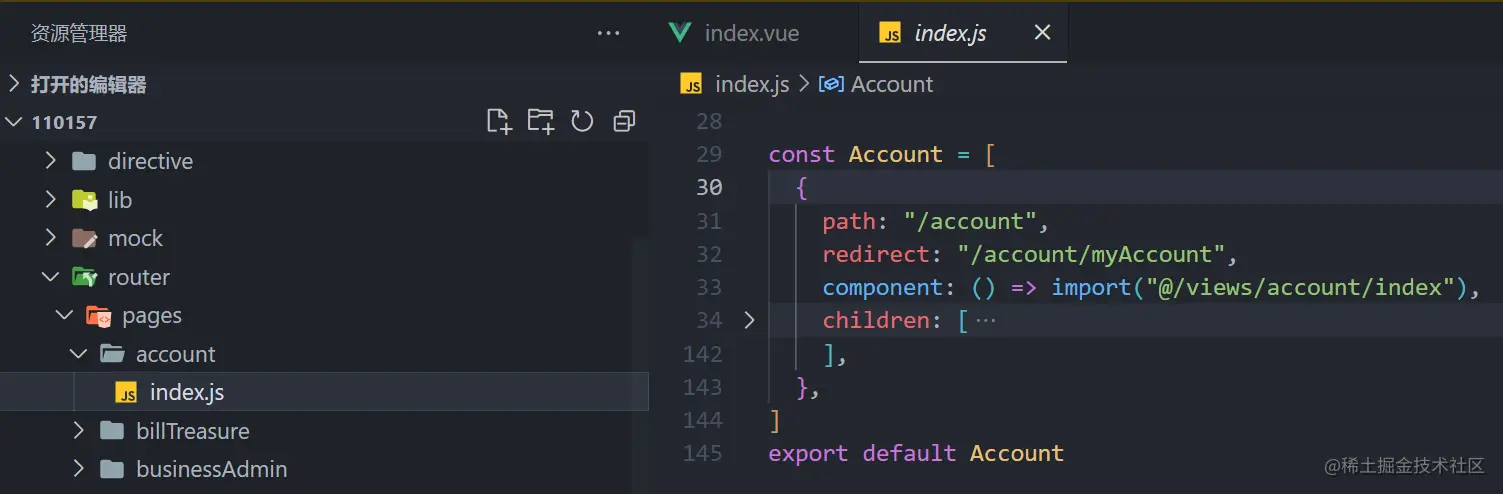The image size is (1503, 494).
Task: Refresh the explorer file tree
Action: tap(582, 122)
